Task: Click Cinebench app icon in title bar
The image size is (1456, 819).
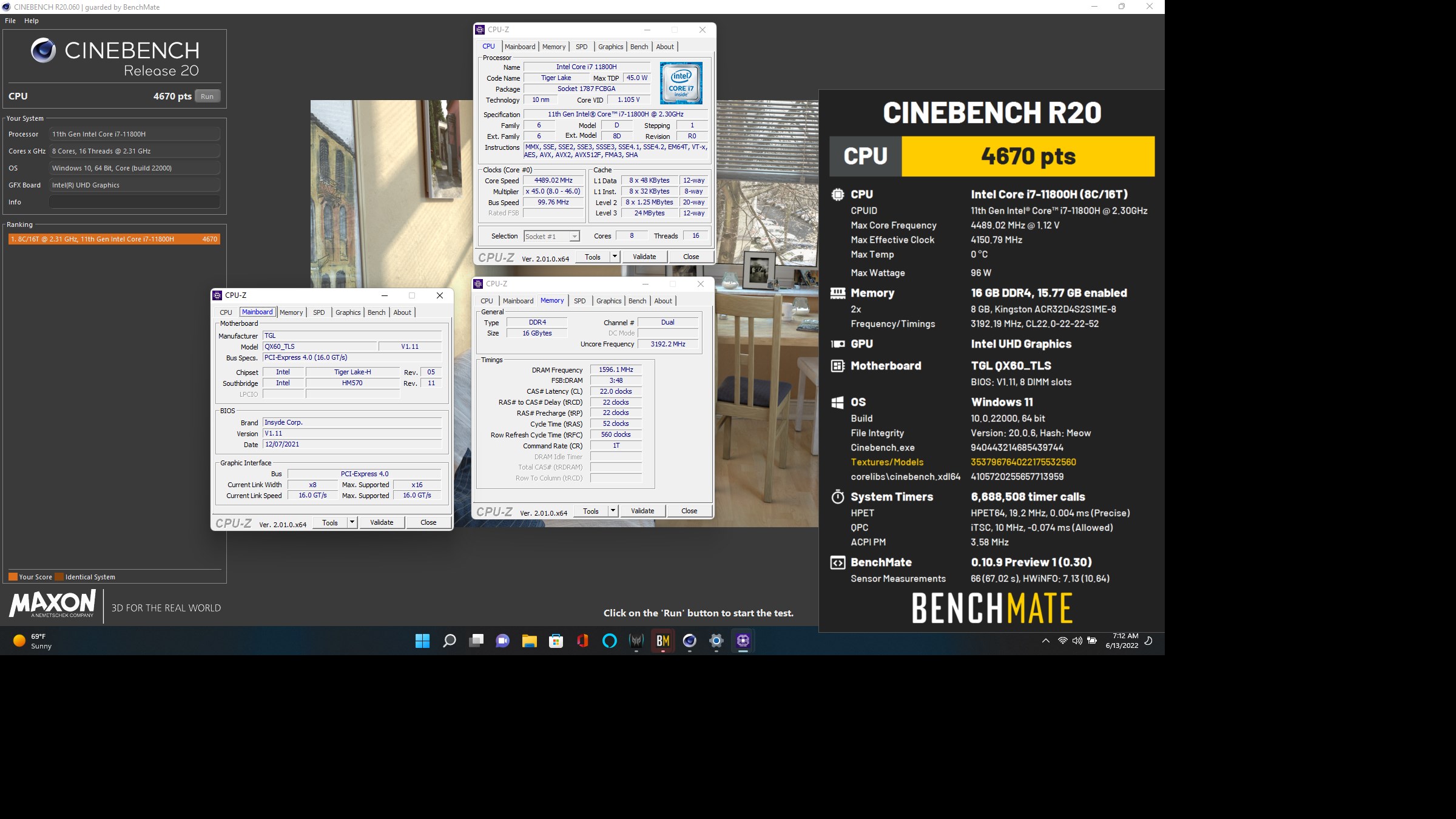Action: pos(6,7)
